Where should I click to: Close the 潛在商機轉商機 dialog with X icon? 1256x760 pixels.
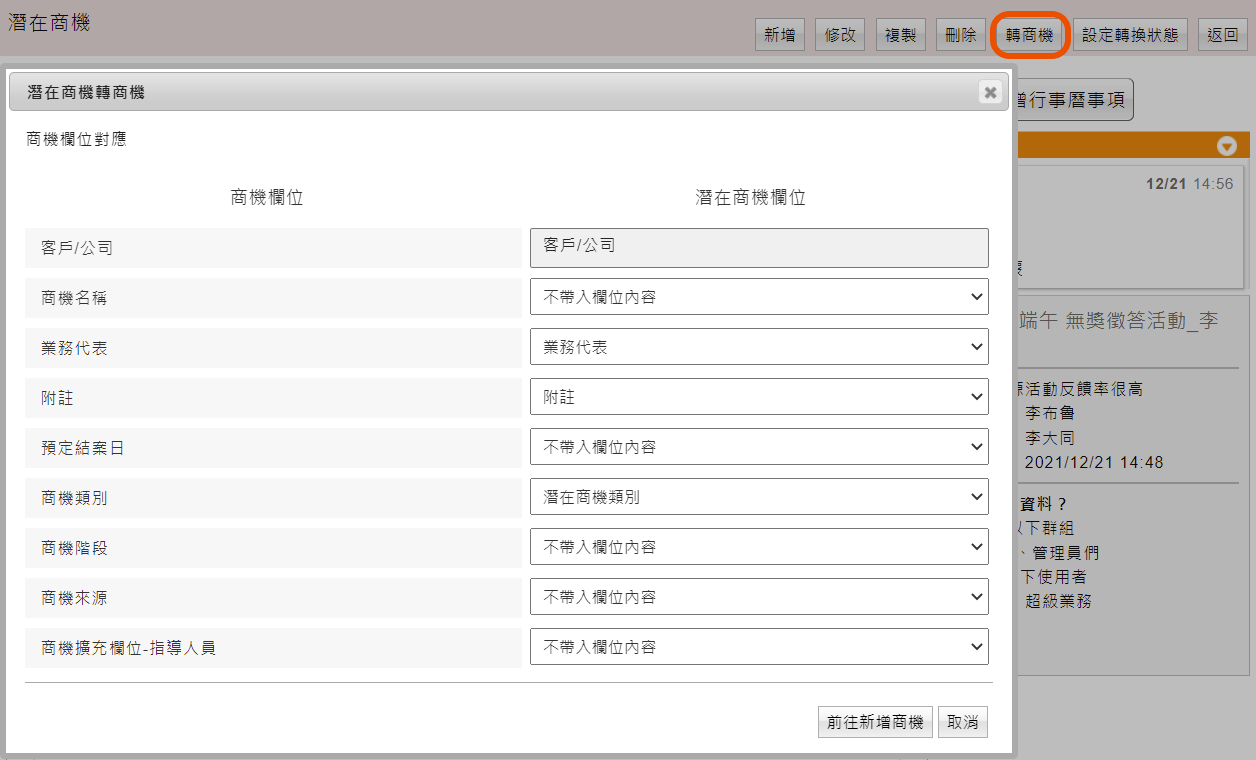coord(990,92)
